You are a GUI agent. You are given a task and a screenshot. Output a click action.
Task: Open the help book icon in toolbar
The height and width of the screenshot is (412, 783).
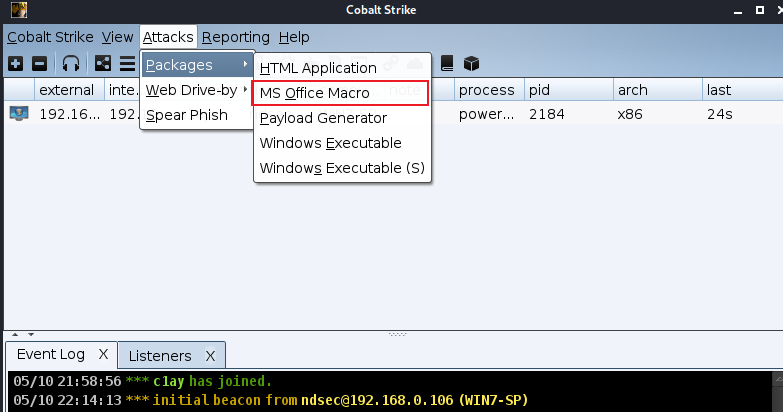[x=447, y=63]
